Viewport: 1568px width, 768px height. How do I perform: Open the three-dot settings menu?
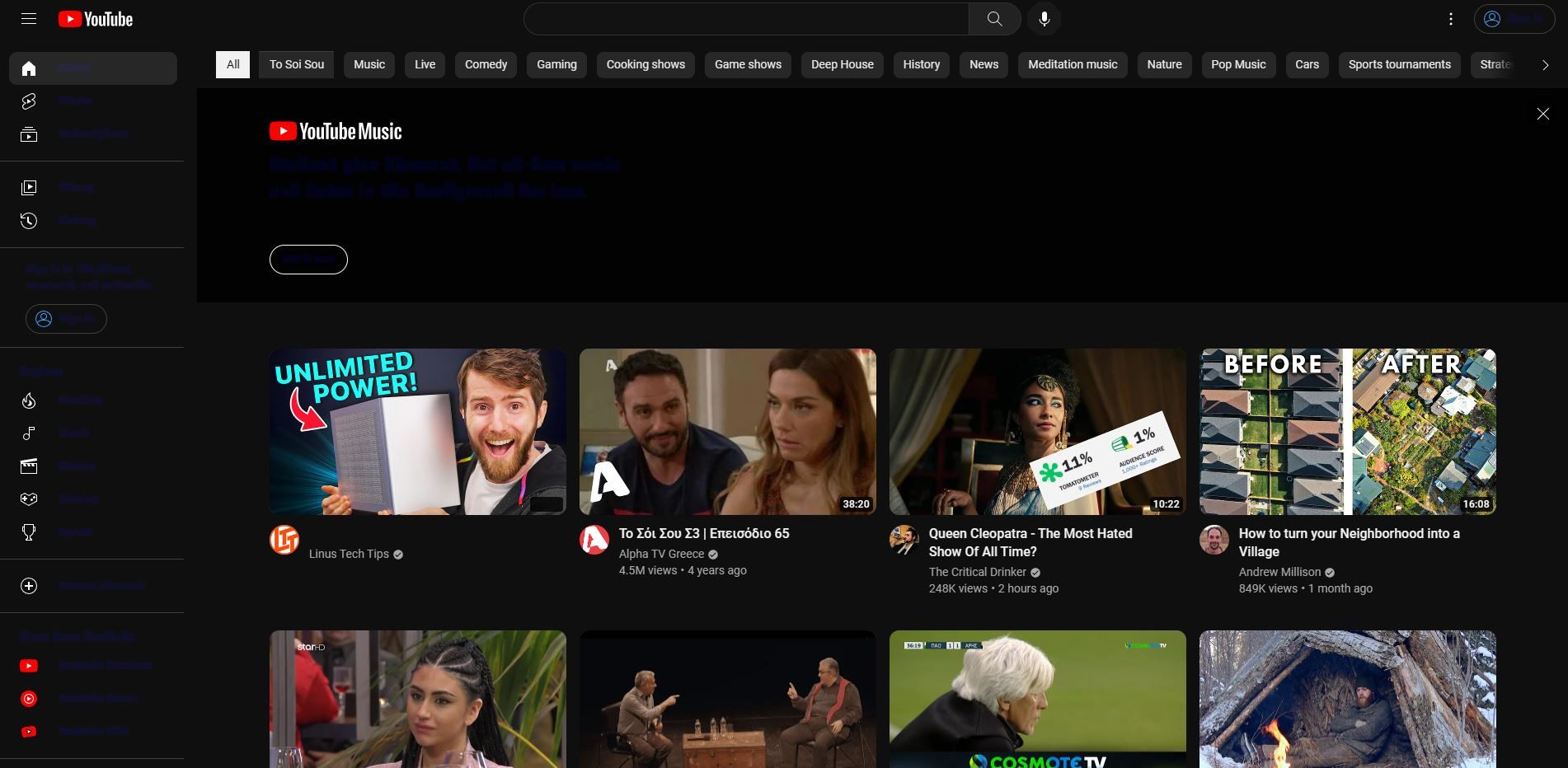point(1451,19)
